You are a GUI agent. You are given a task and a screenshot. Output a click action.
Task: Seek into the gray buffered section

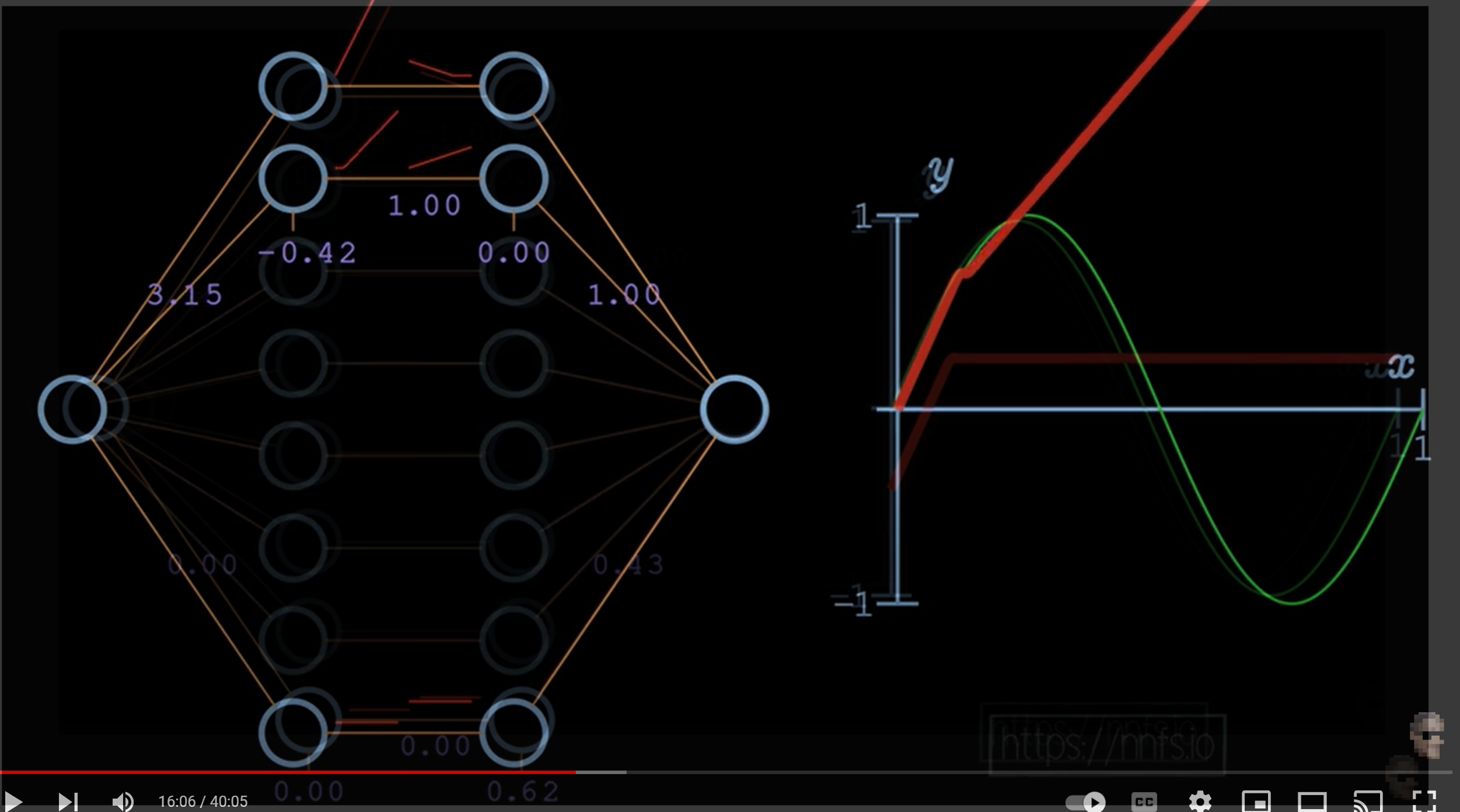[602, 772]
